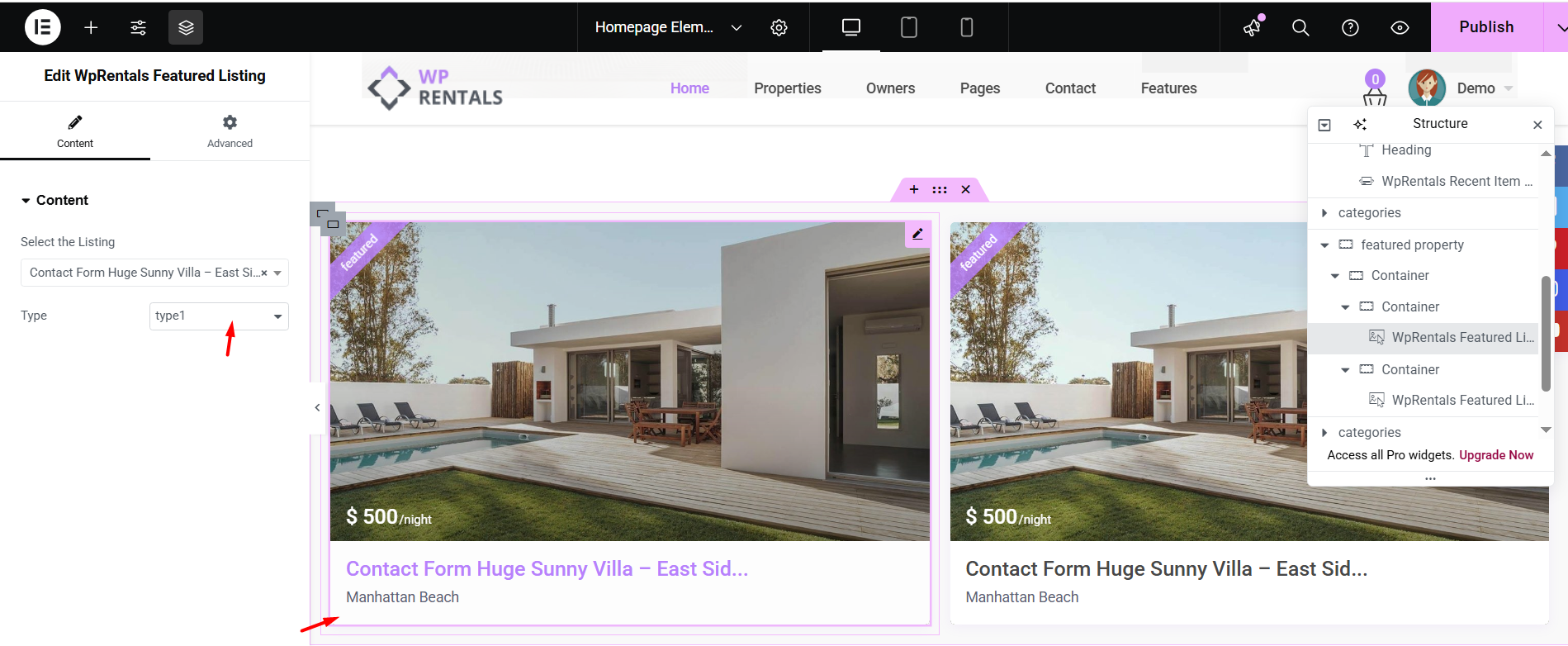Open the Type dropdown set to type1
The height and width of the screenshot is (646, 1568).
tap(219, 316)
